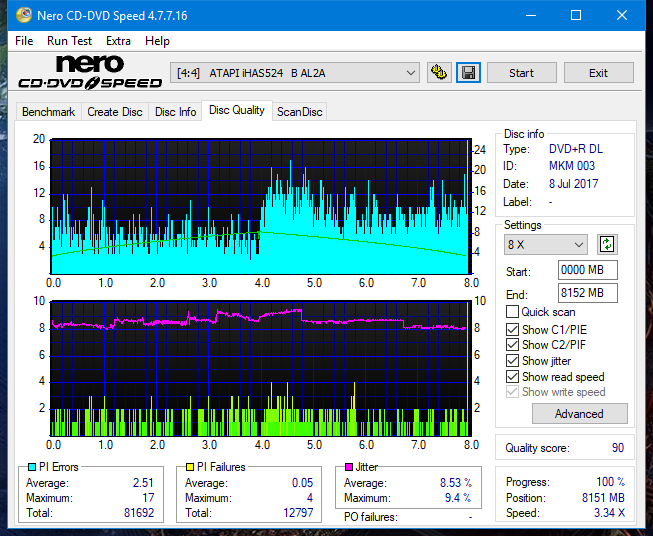Click the Exit button
Image resolution: width=653 pixels, height=536 pixels.
click(598, 73)
